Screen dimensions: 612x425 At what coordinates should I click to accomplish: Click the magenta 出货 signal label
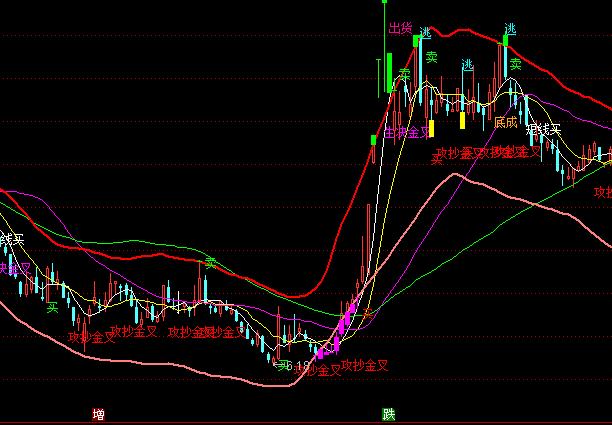[x=400, y=28]
